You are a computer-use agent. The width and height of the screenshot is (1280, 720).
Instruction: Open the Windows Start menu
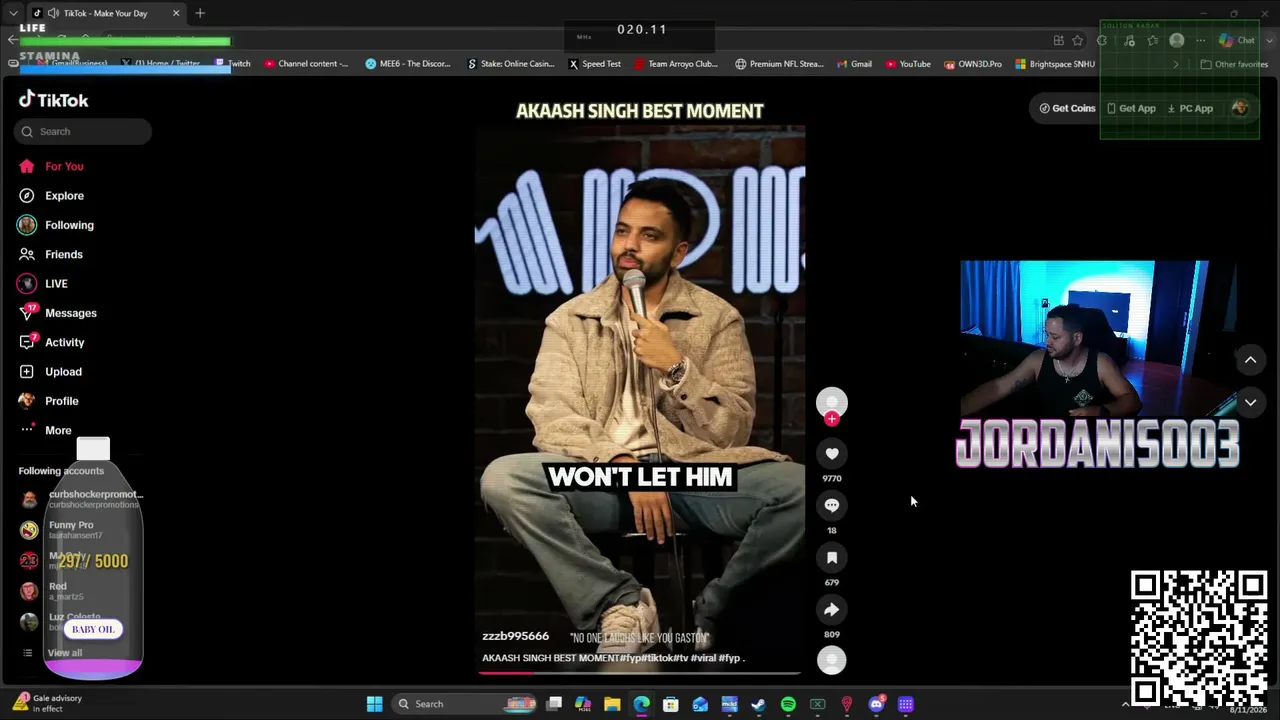click(x=374, y=704)
